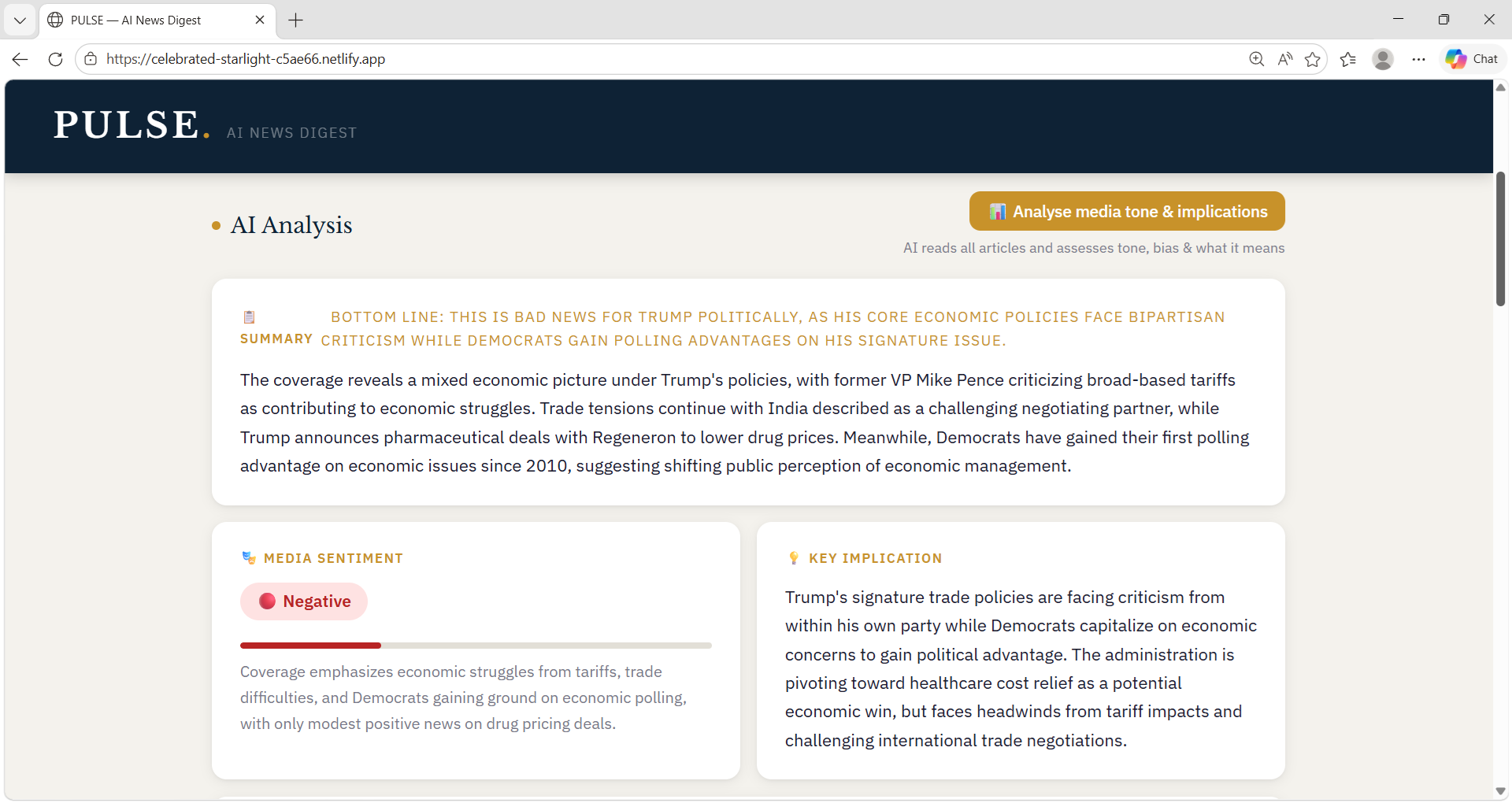This screenshot has width=1512, height=803.
Task: View site security info in address bar
Action: (91, 59)
